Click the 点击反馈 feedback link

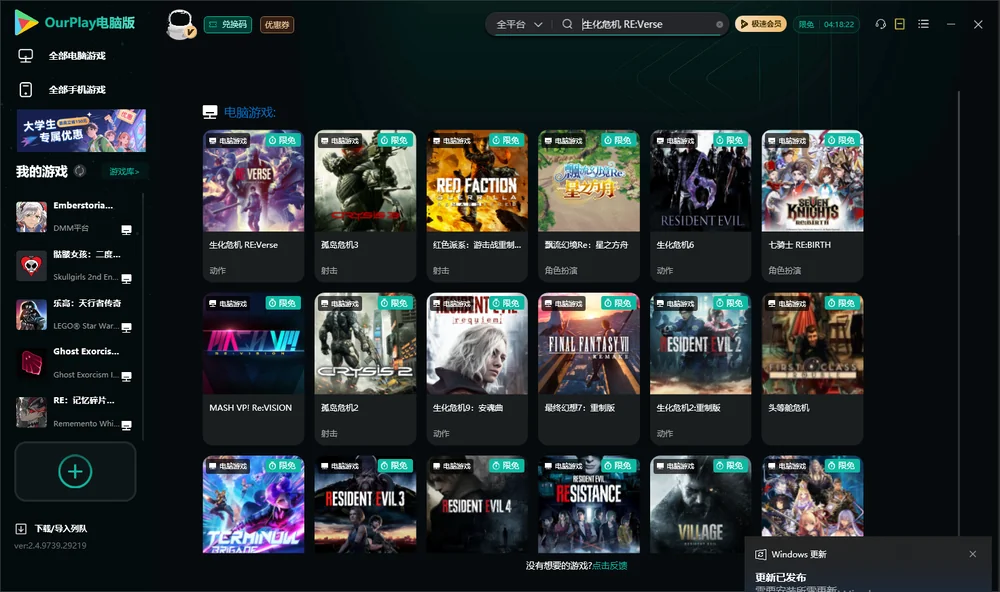(x=610, y=565)
